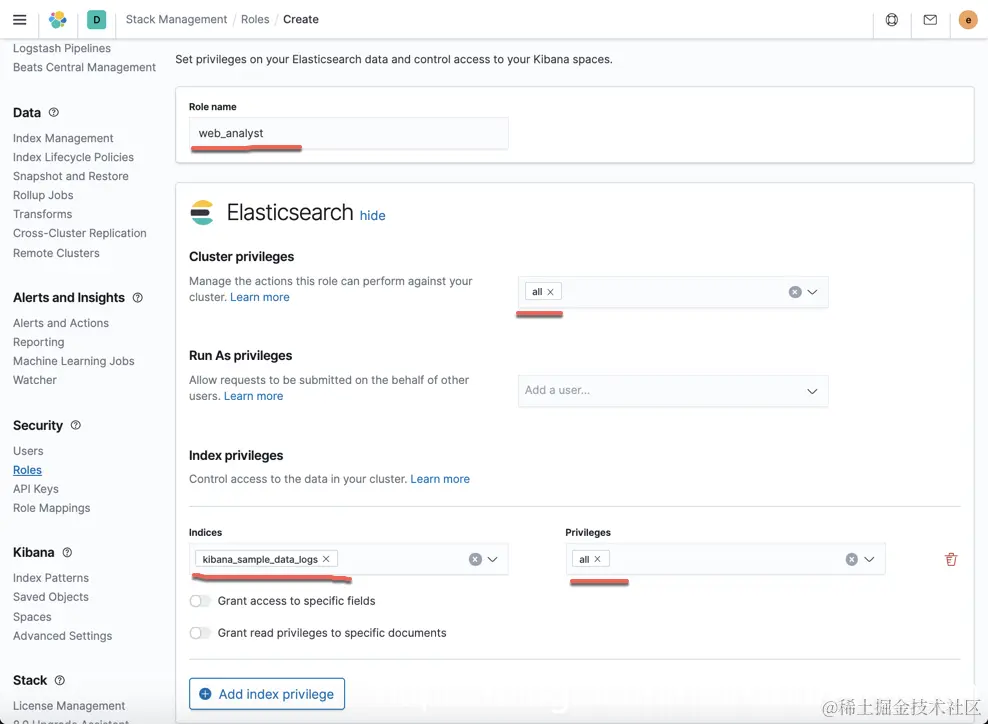Open Rollup Jobs in sidebar
Viewport: 988px width, 724px height.
point(43,195)
